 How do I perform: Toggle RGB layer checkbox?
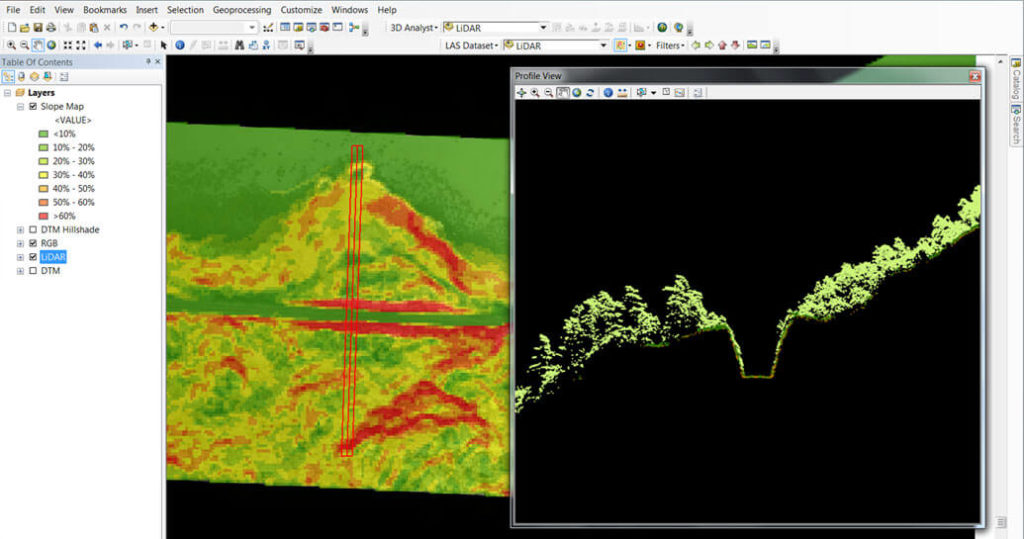click(33, 243)
